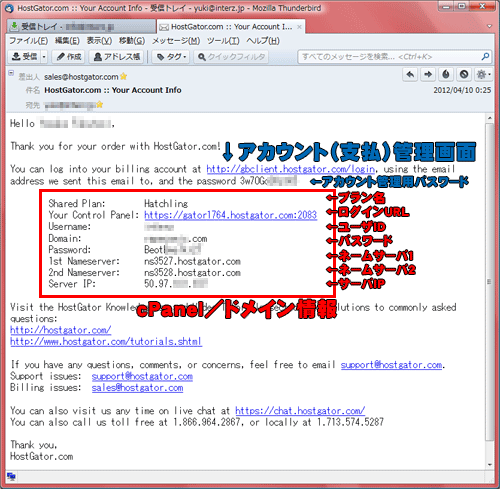Click the message vertical scrollbar thumb
The height and width of the screenshot is (489, 500).
pos(489,282)
